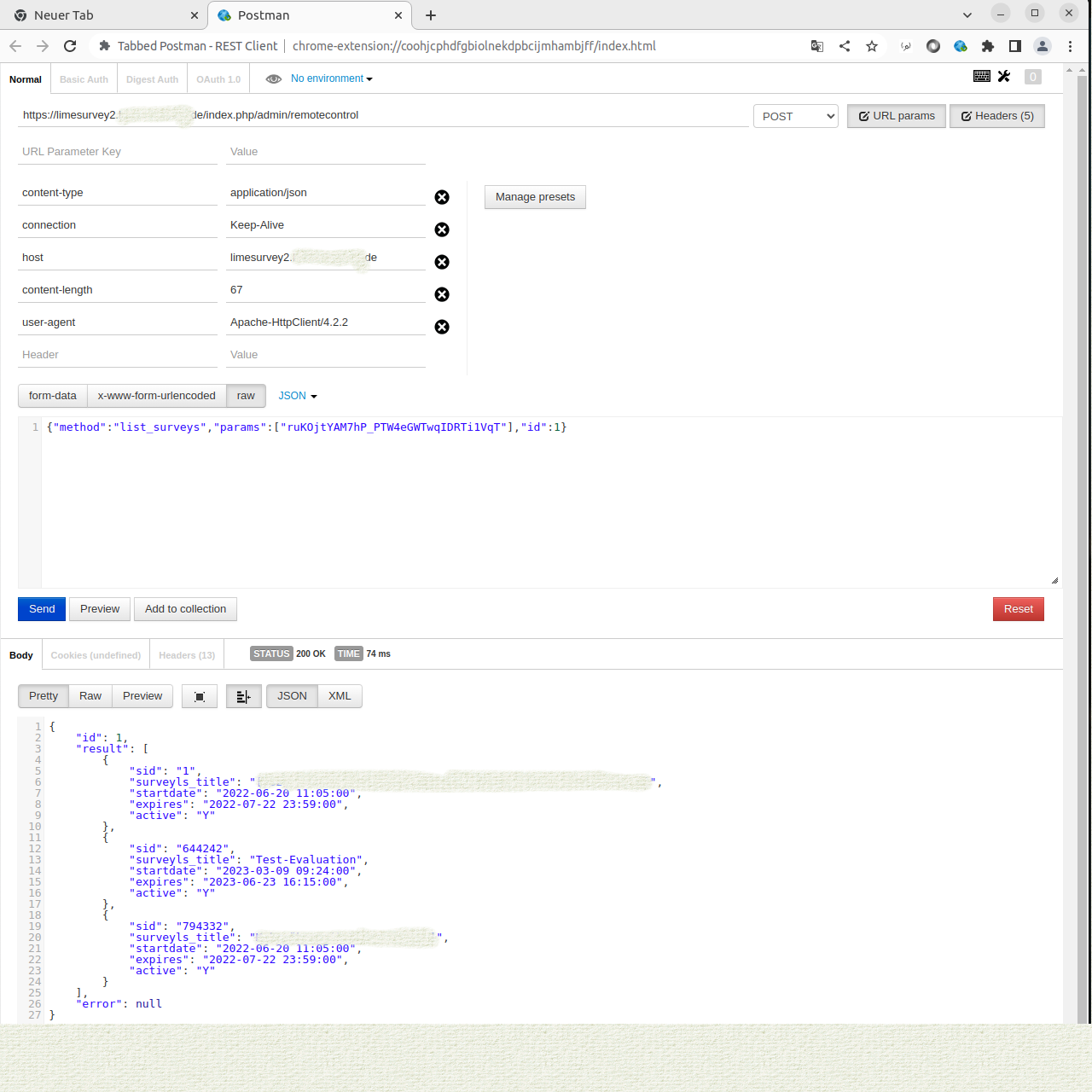This screenshot has height=1092, width=1092.
Task: Select Raw response view
Action: [90, 696]
